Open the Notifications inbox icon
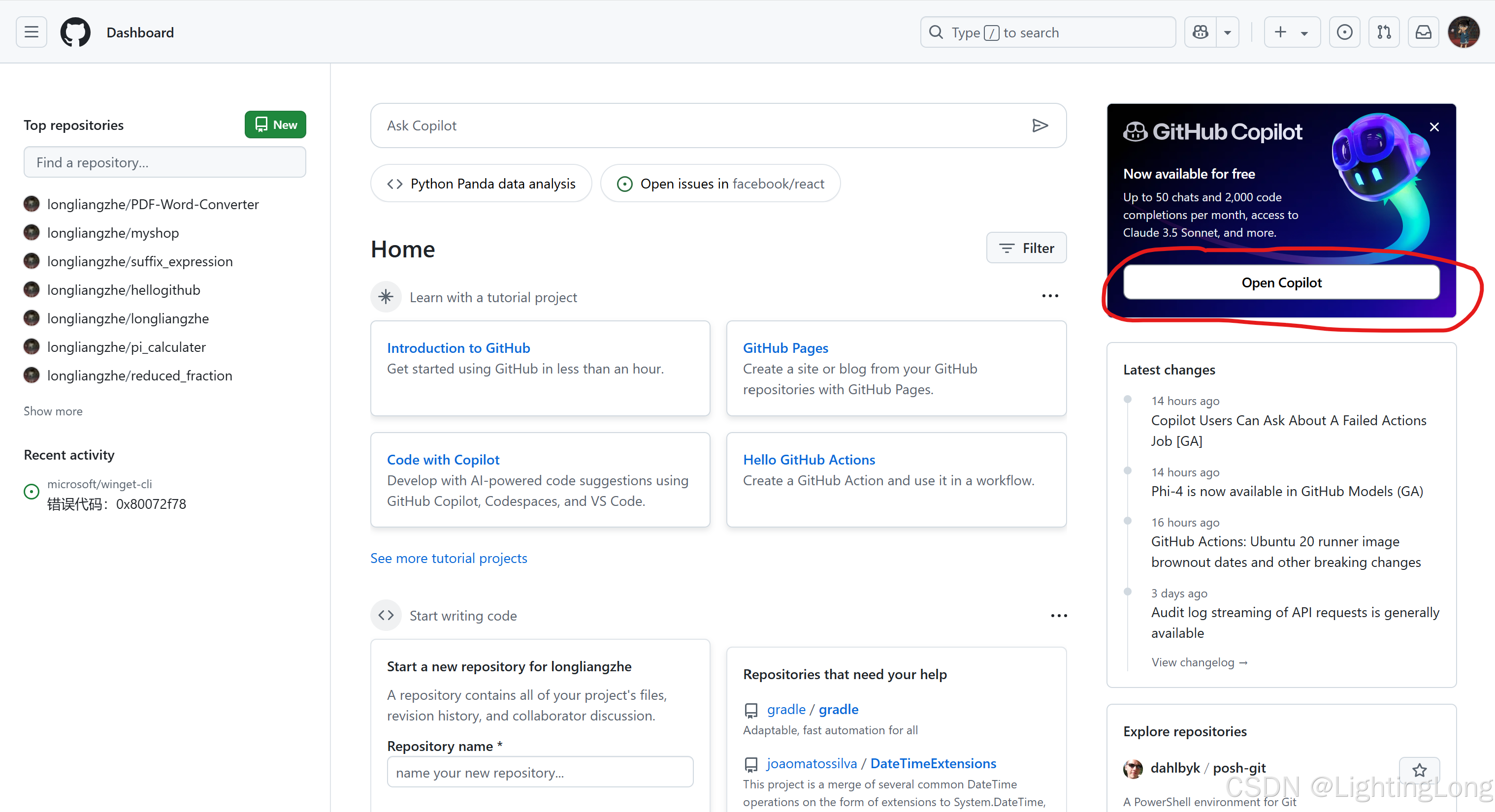Screen dimensions: 1495x812 (x=1423, y=32)
